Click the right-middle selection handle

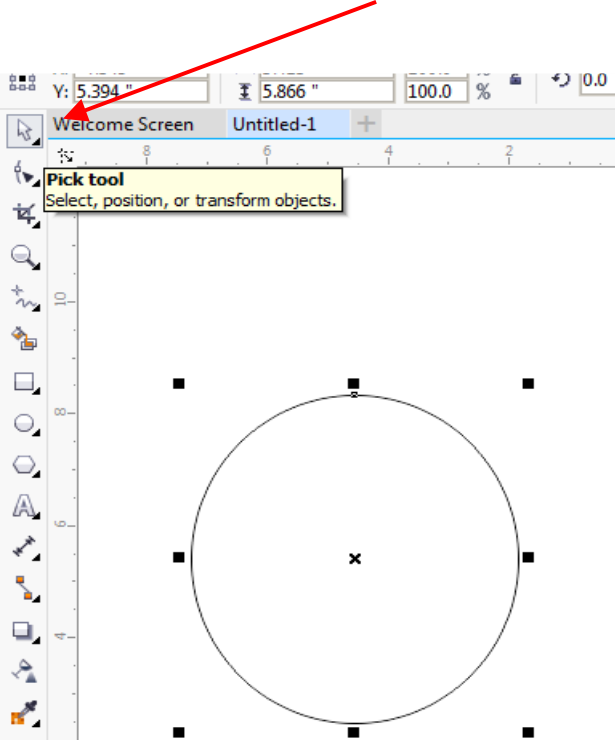pos(528,558)
